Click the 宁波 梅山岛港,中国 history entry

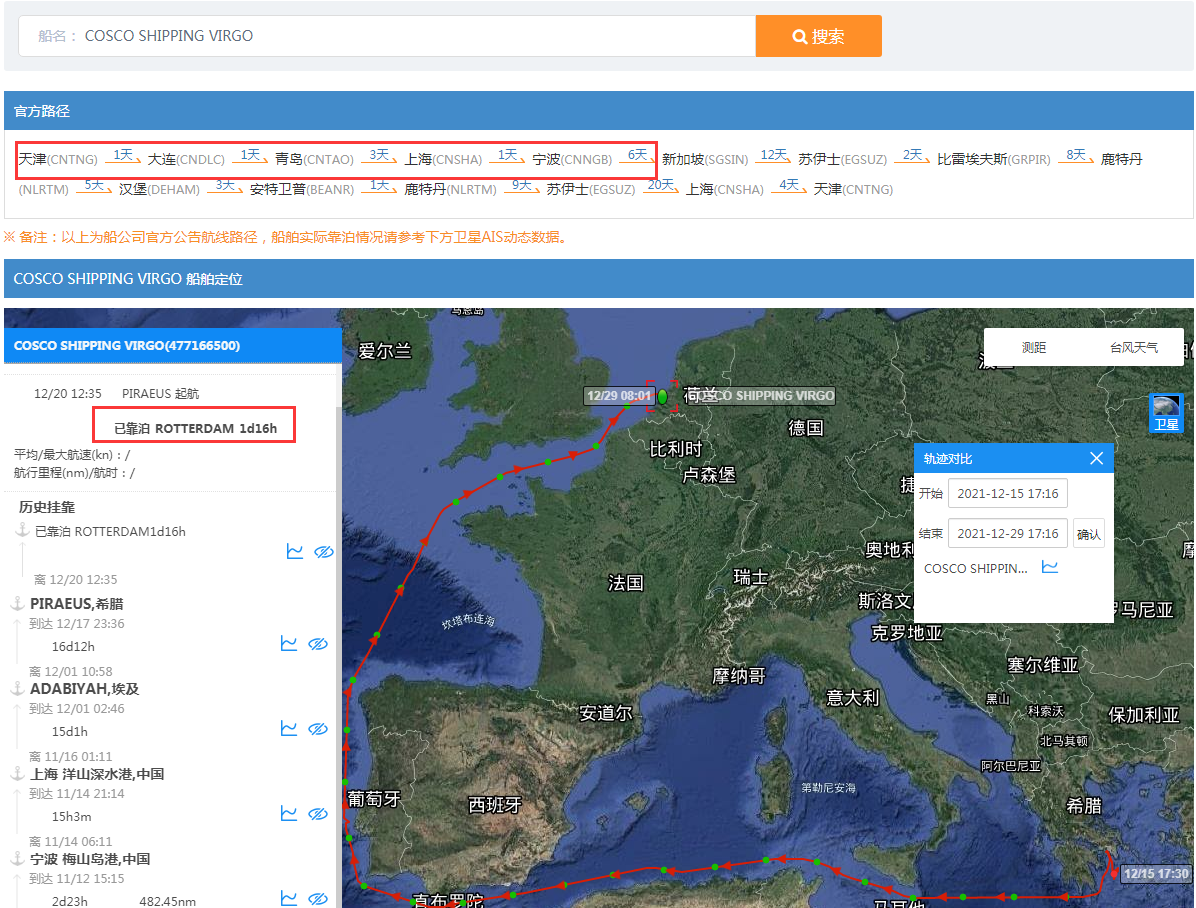click(x=90, y=858)
